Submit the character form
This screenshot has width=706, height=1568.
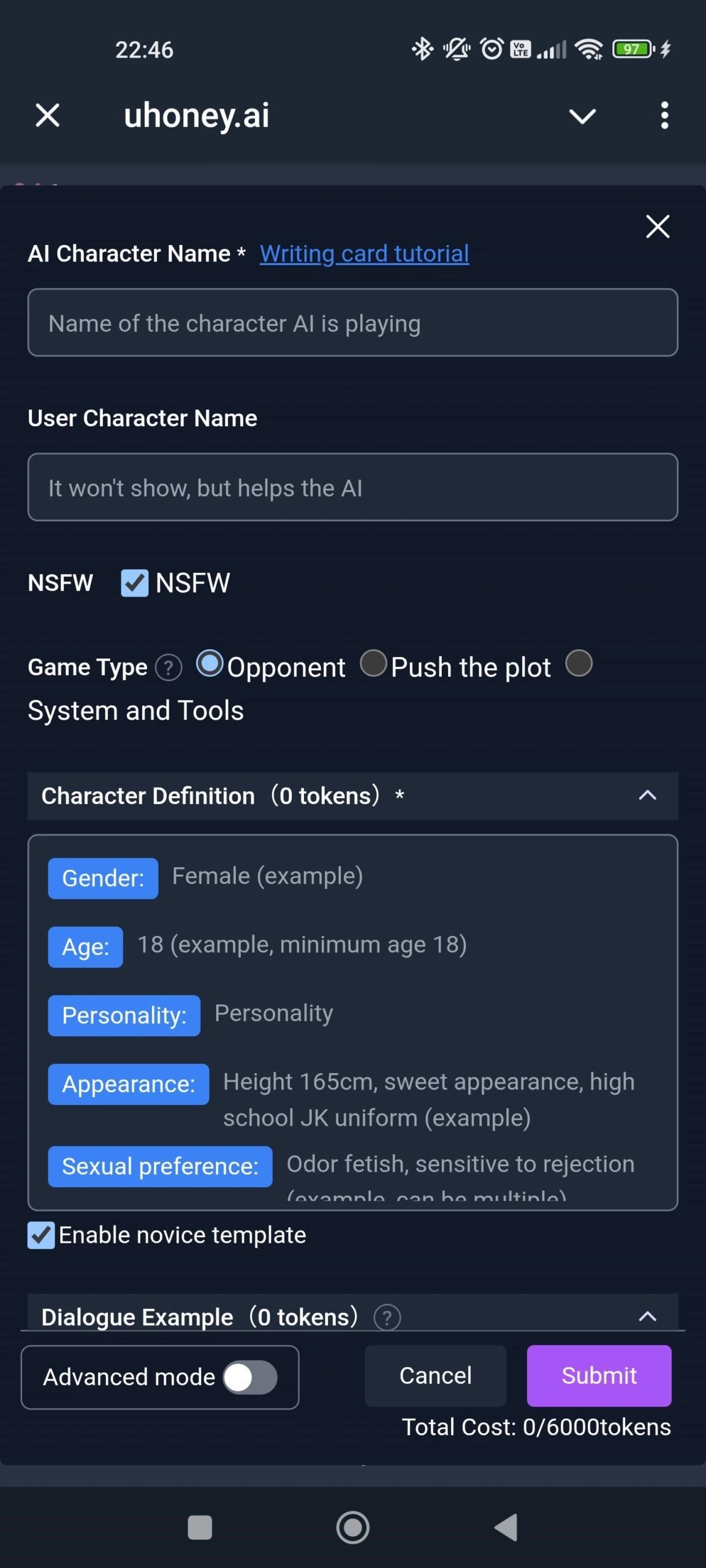pos(599,1376)
